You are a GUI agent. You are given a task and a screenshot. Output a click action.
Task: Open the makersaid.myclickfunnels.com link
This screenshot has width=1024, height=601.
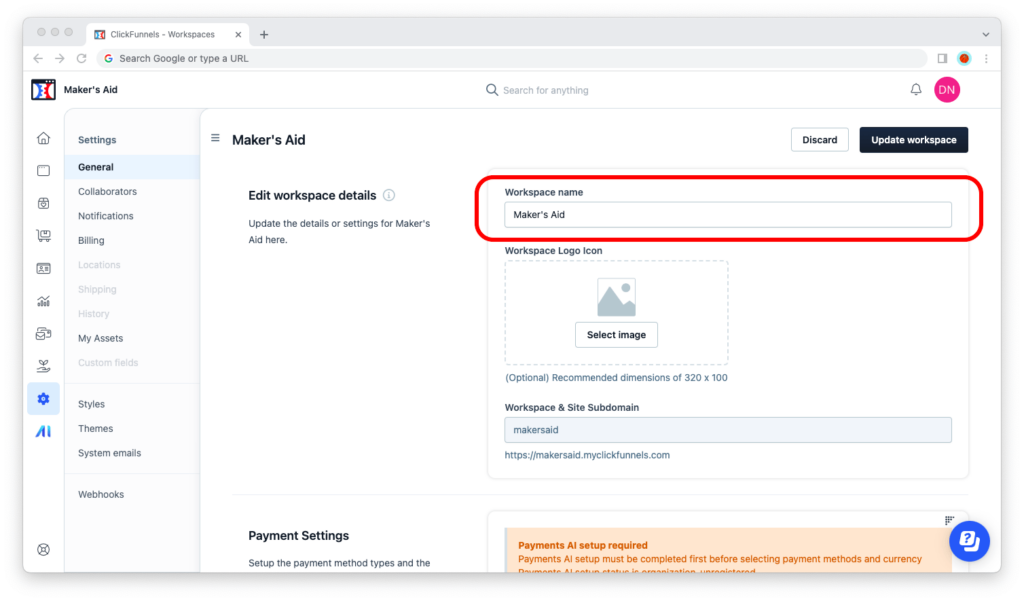tap(586, 455)
